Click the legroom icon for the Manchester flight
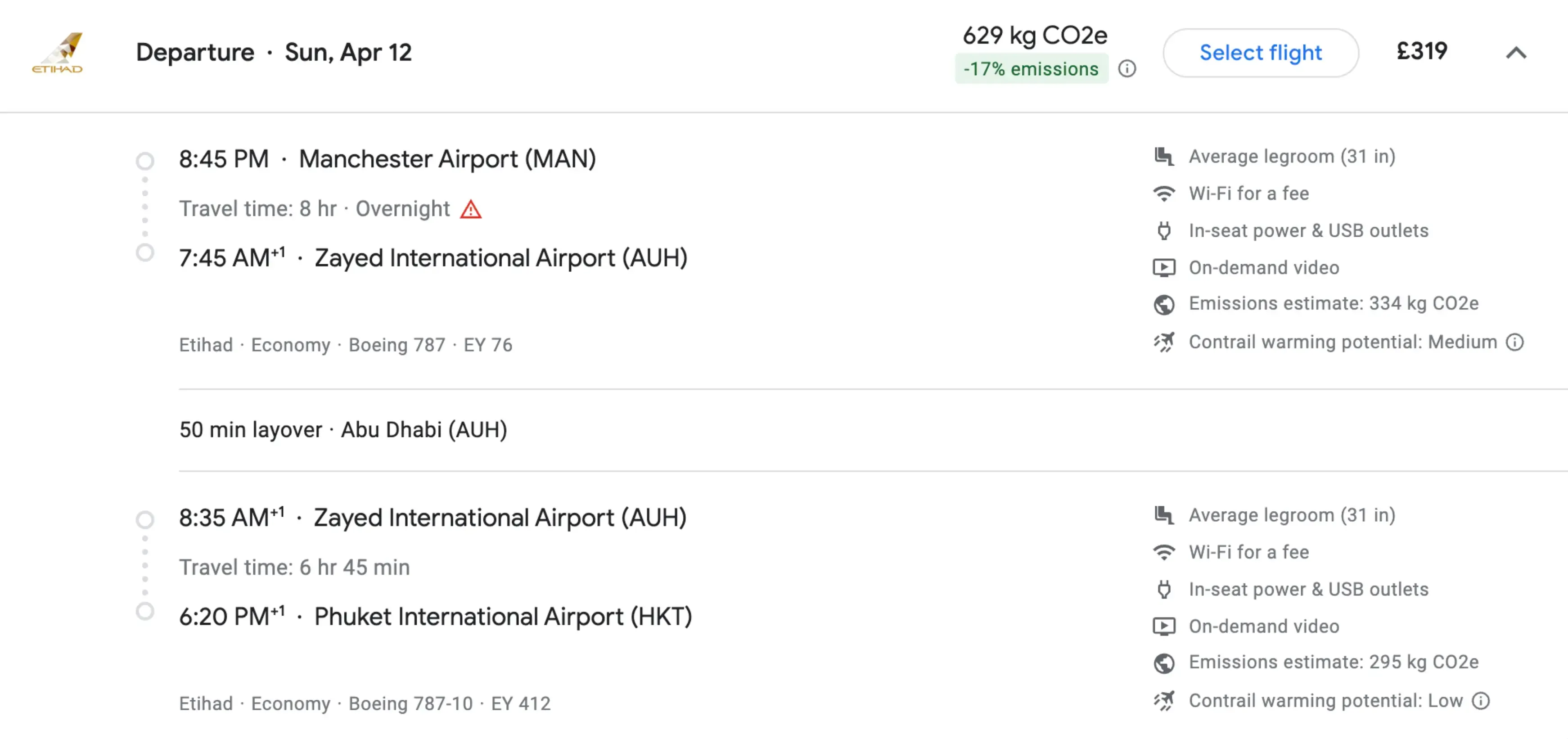The image size is (1568, 739). pos(1165,157)
